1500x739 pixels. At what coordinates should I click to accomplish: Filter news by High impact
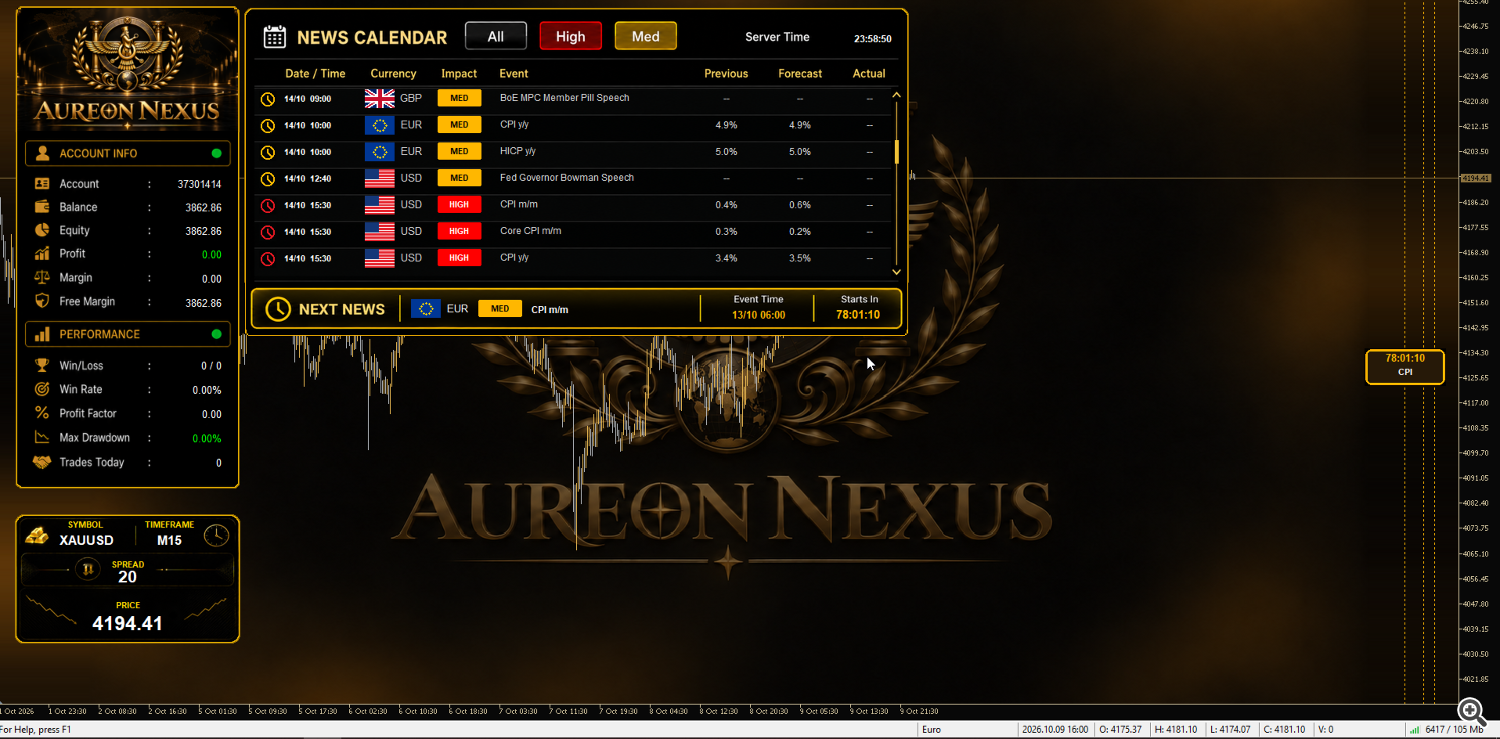(571, 36)
